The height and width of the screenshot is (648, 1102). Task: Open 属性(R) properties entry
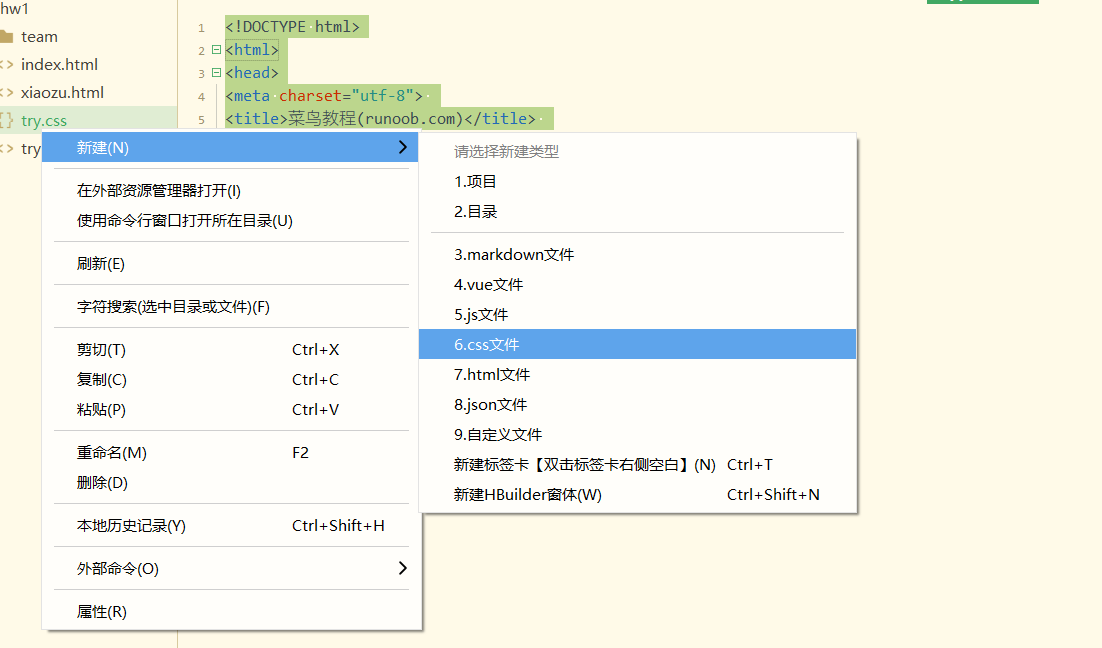pyautogui.click(x=102, y=611)
